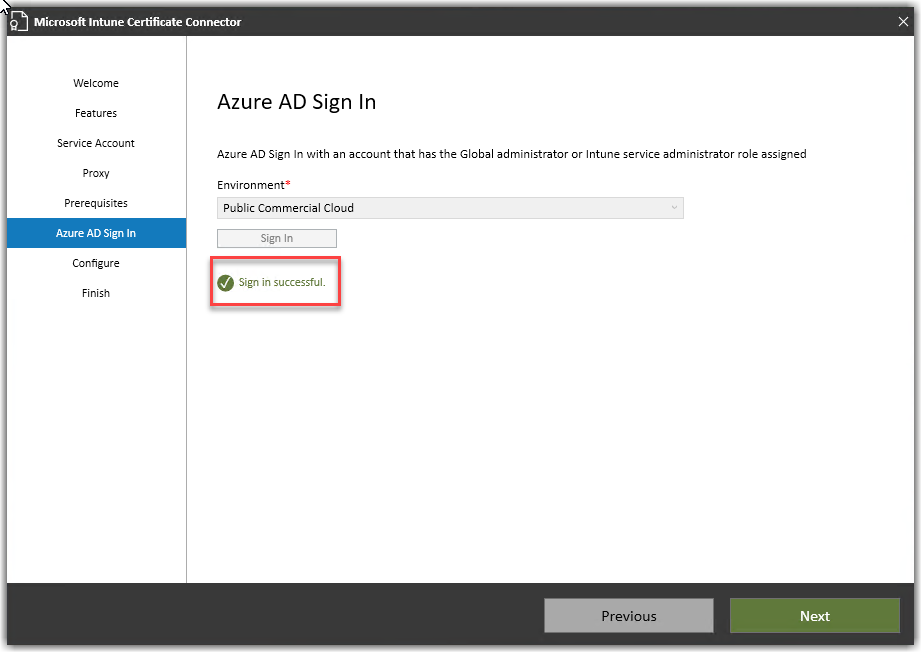This screenshot has height=653, width=922.
Task: Jump to the Configure step
Action: point(96,263)
